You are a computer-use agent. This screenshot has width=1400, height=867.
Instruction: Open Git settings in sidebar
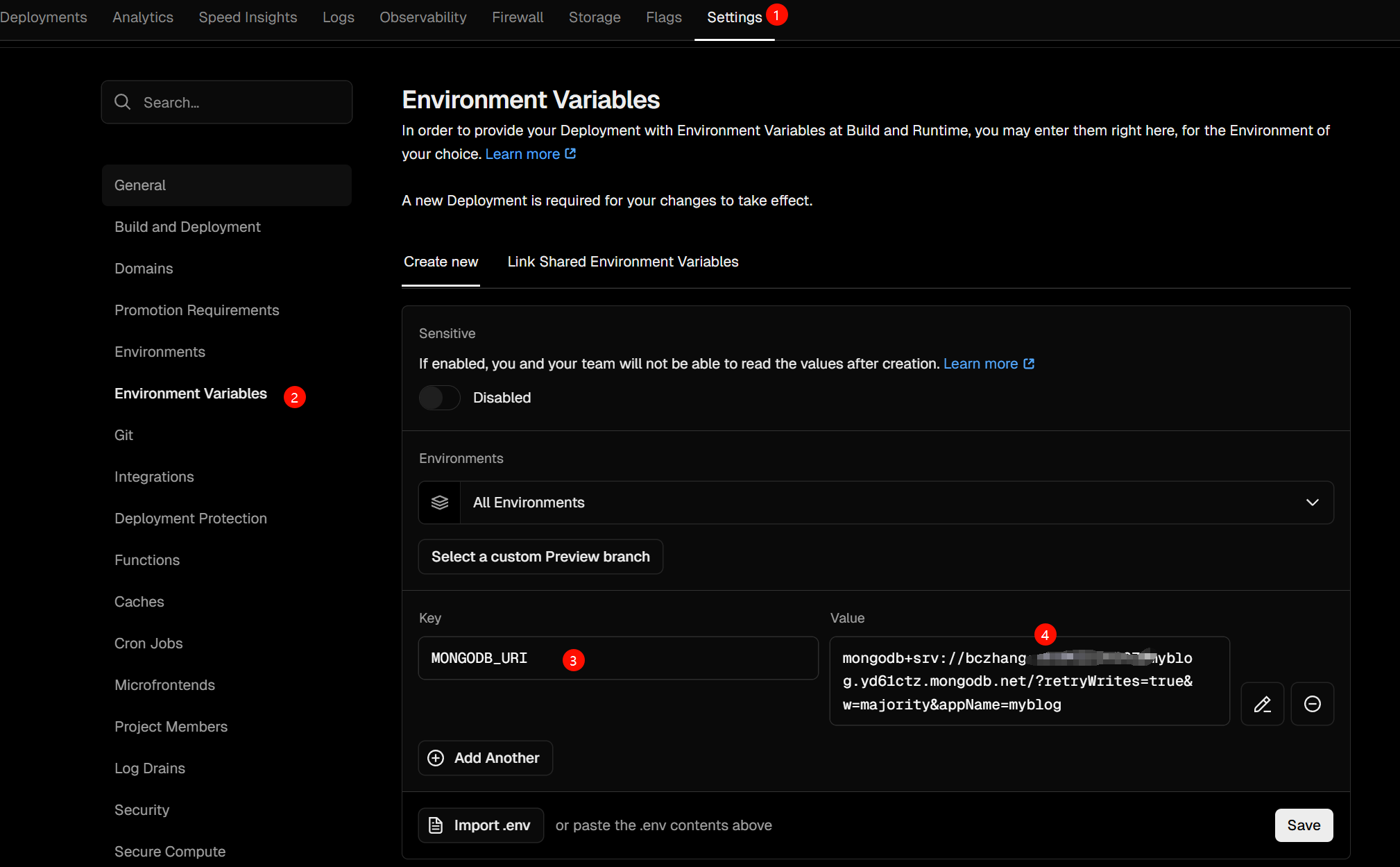click(x=123, y=435)
